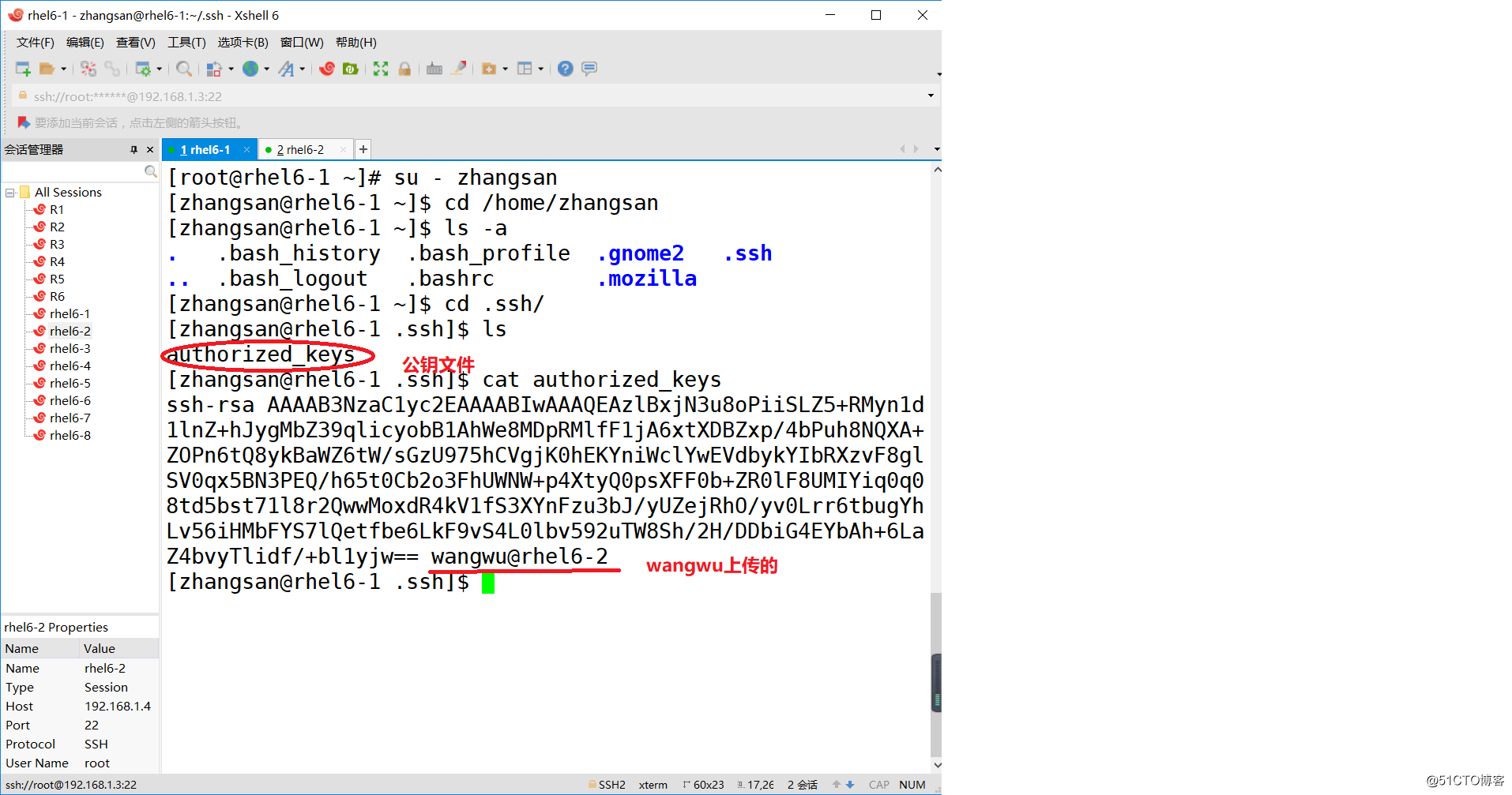Select session rhel6-3 in tree
The height and width of the screenshot is (795, 1512).
[70, 349]
